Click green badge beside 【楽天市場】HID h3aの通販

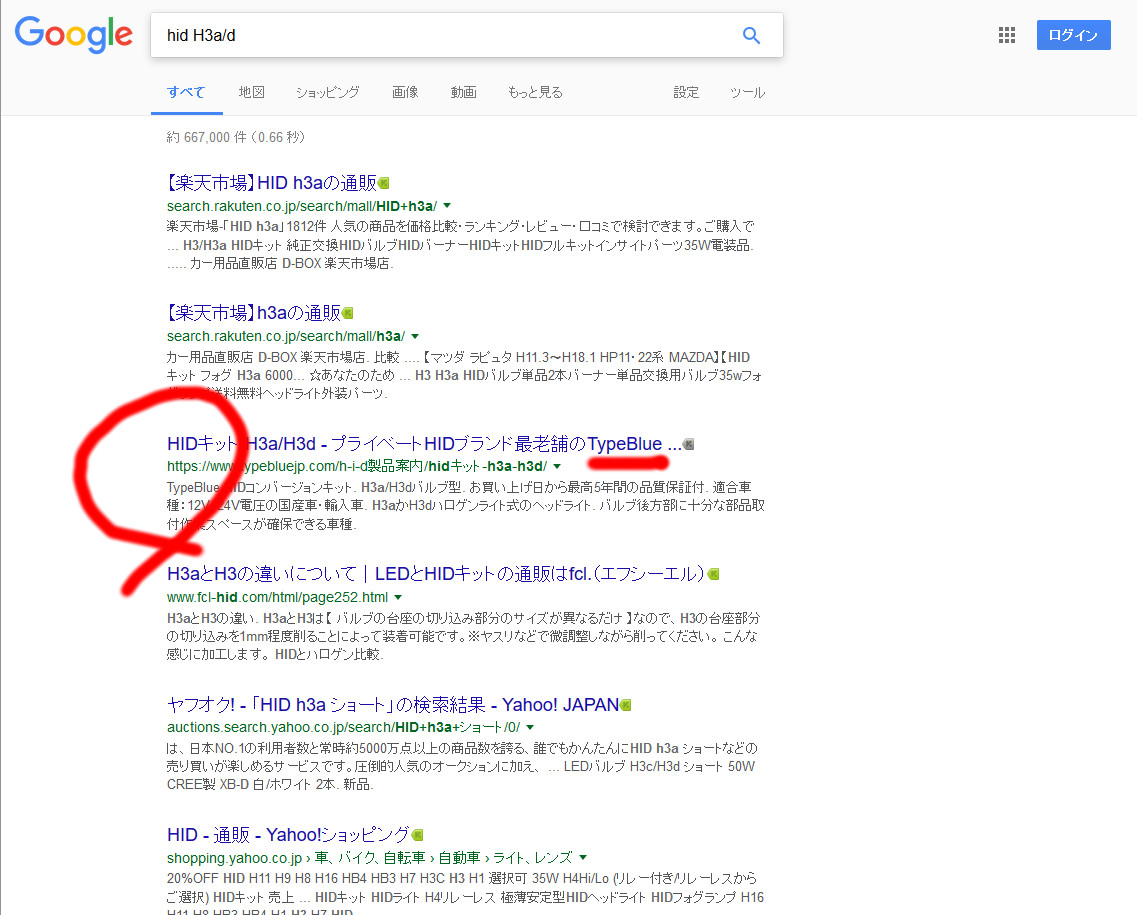[384, 183]
